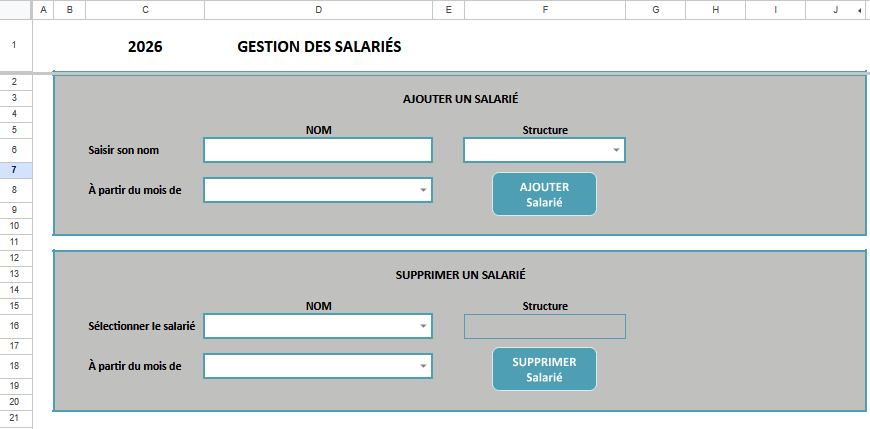Click the GESTION DES SALARIÉS title cell
This screenshot has height=429, width=870.
(319, 47)
